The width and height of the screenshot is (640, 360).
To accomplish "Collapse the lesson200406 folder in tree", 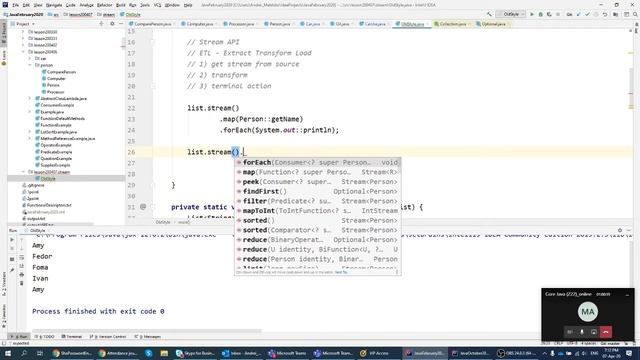I will tap(23, 52).
